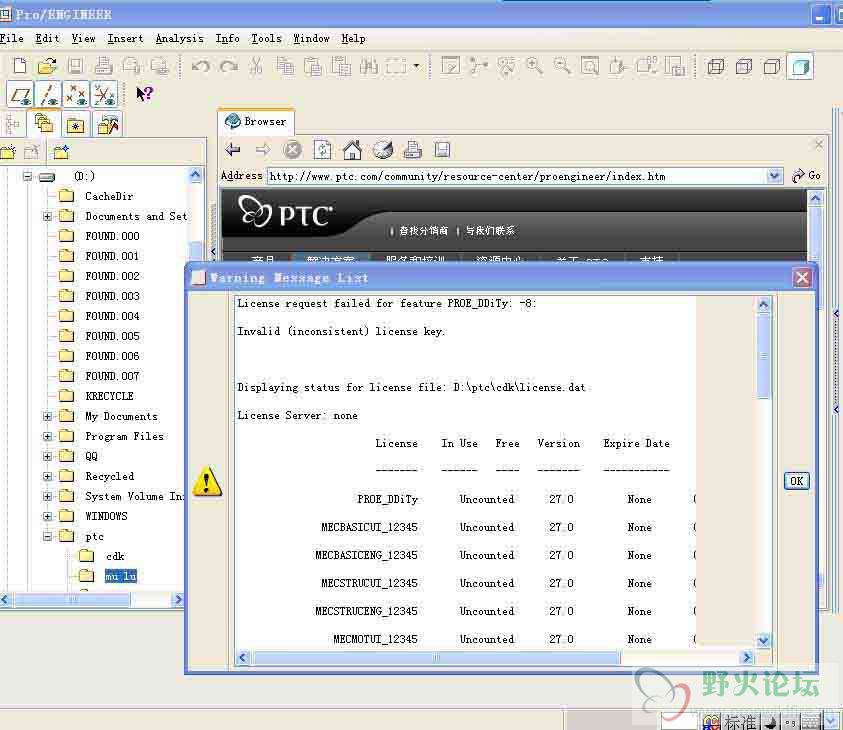The image size is (843, 730).
Task: Expand the QQ folder
Action: click(x=47, y=456)
